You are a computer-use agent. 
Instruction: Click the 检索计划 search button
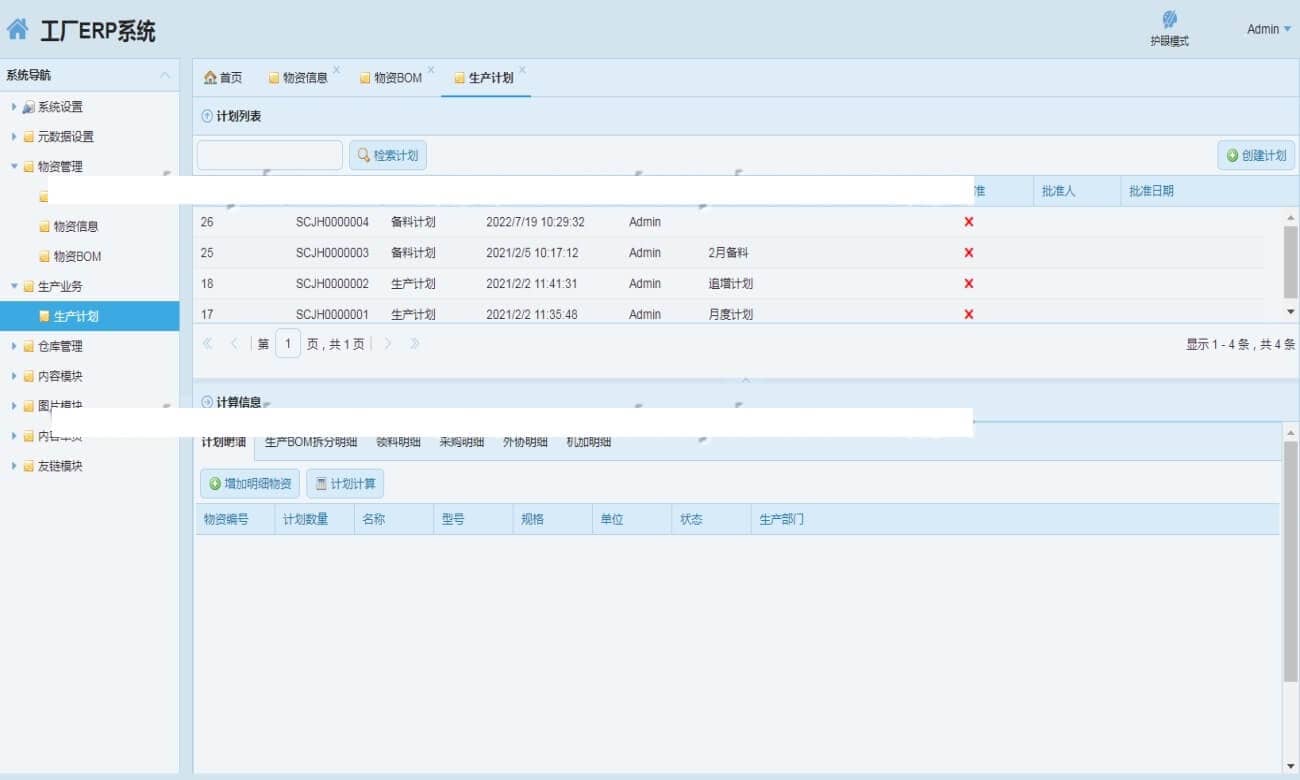point(388,155)
